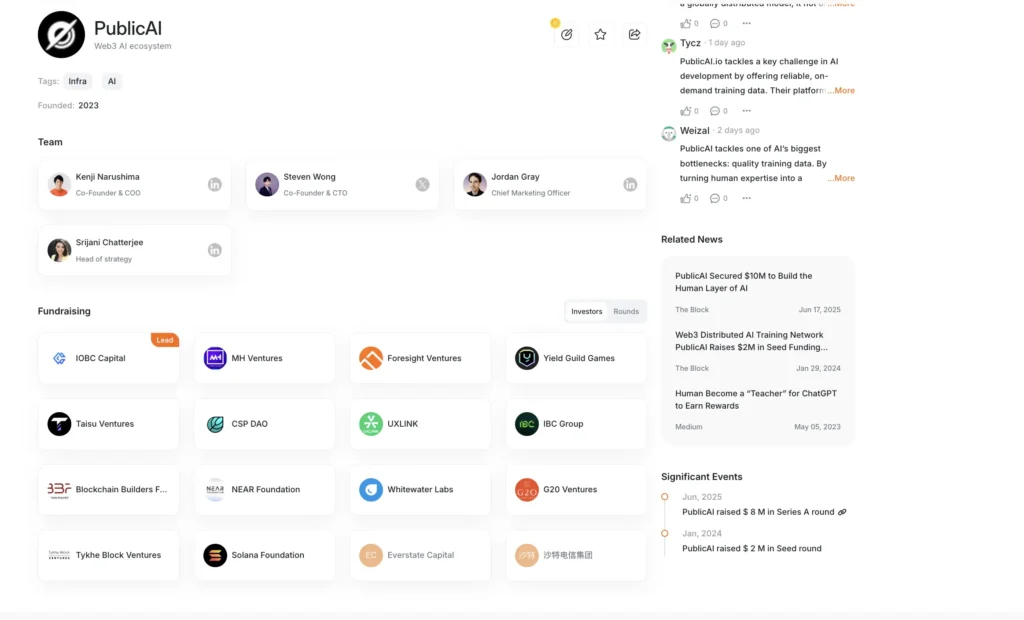The image size is (1024, 620).
Task: Click the Jordan Gray name text
Action: pyautogui.click(x=515, y=177)
